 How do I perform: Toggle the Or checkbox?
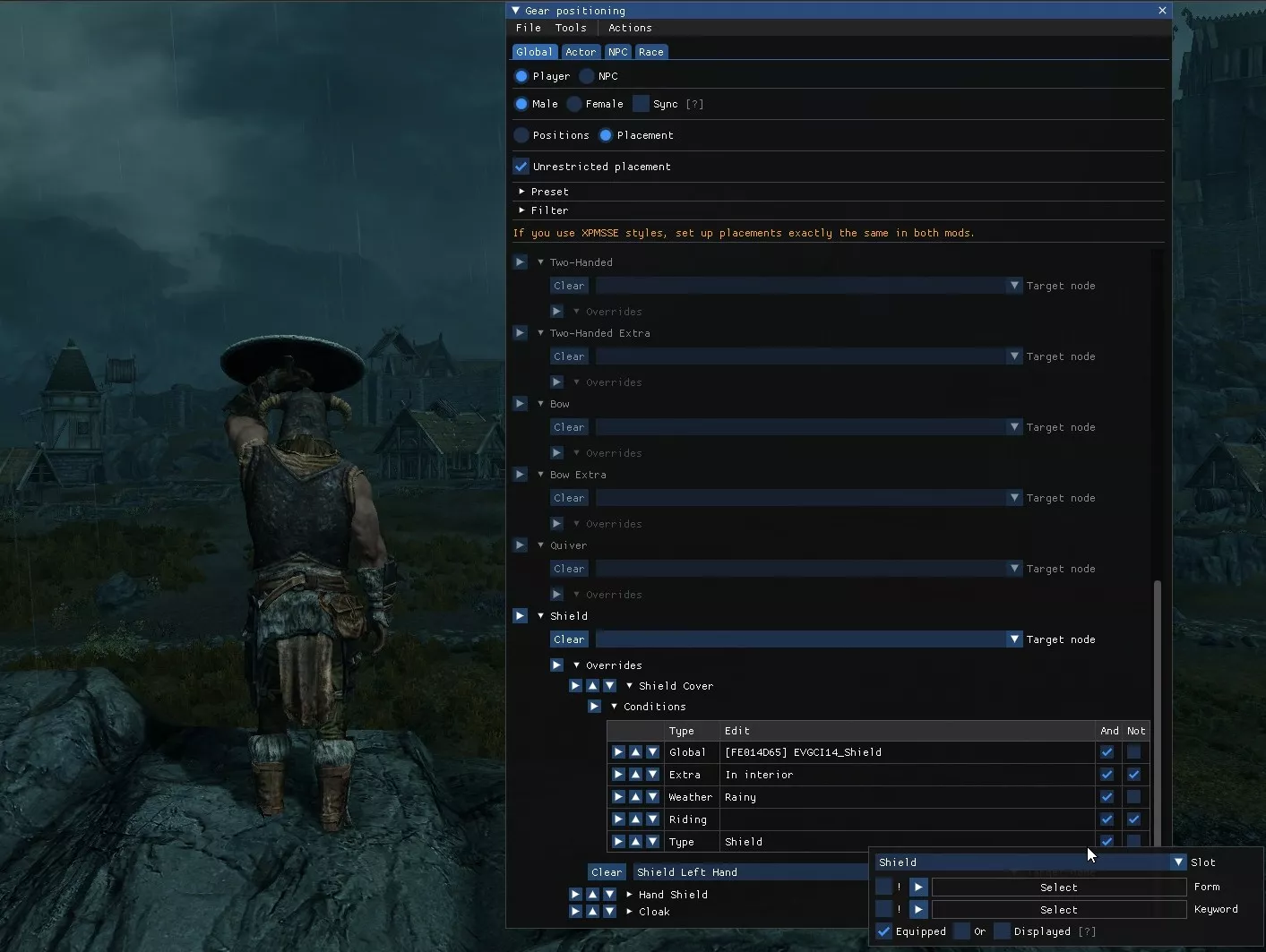click(961, 931)
